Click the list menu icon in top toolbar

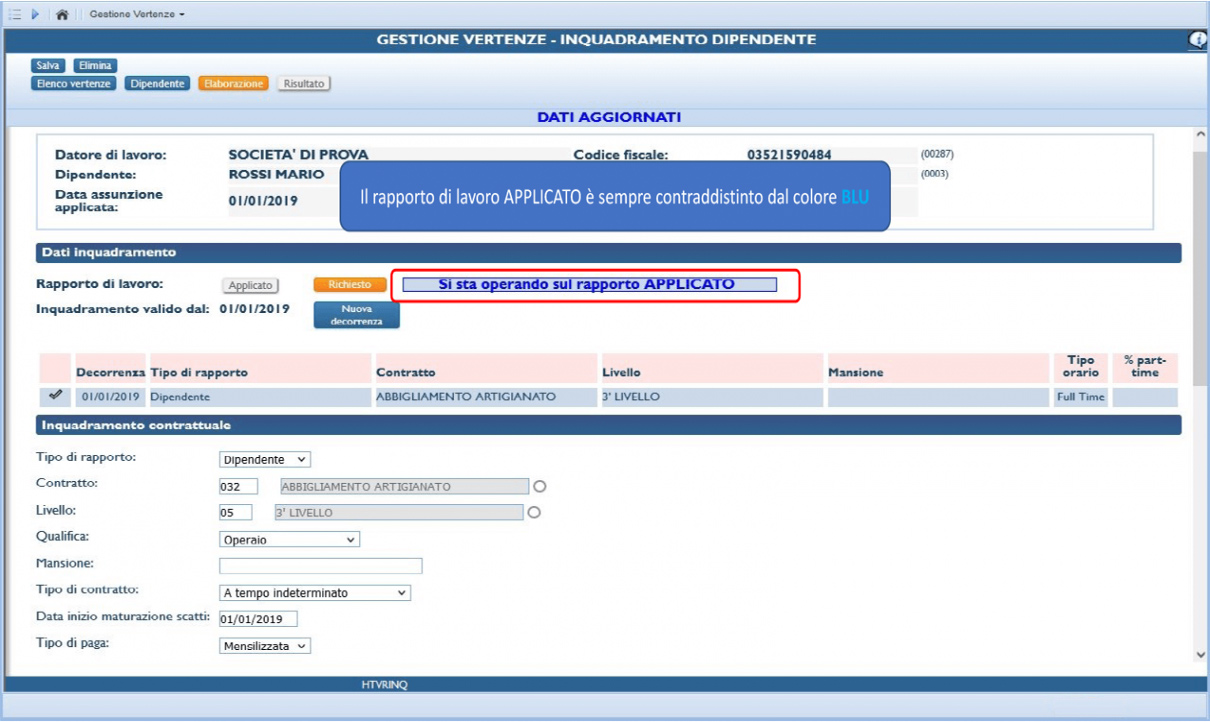(14, 15)
